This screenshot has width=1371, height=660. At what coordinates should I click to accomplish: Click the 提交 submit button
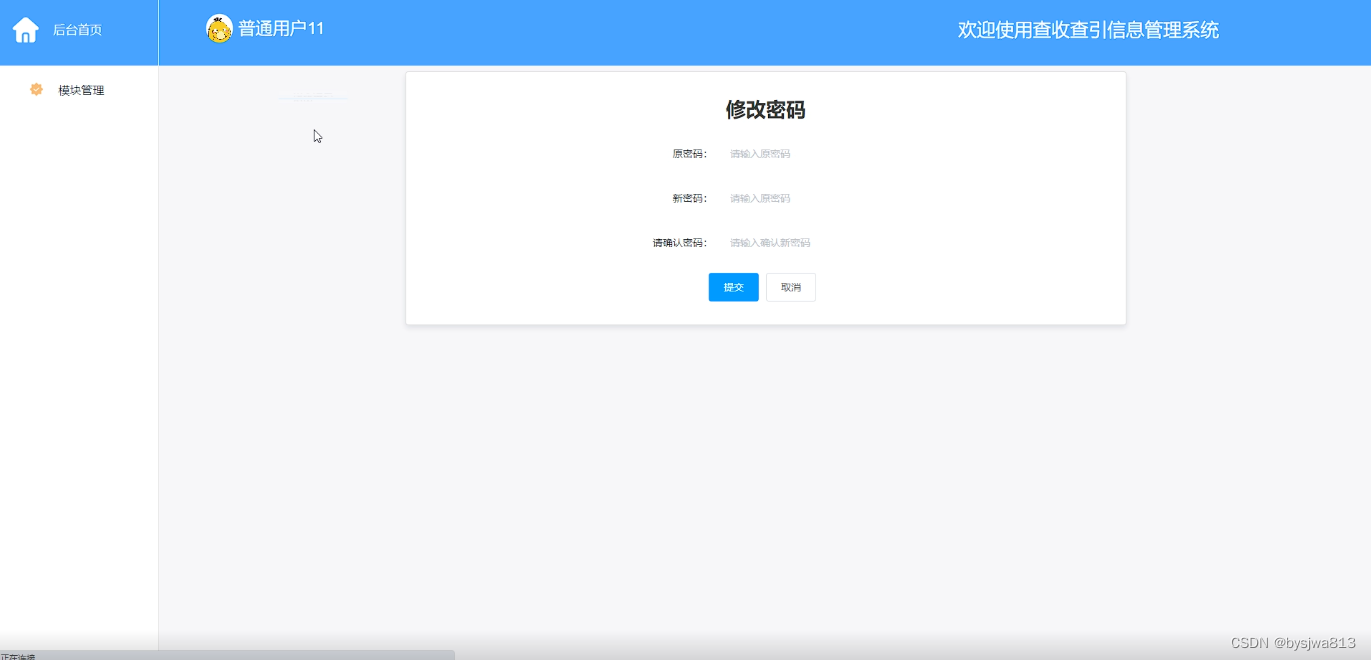pyautogui.click(x=734, y=287)
